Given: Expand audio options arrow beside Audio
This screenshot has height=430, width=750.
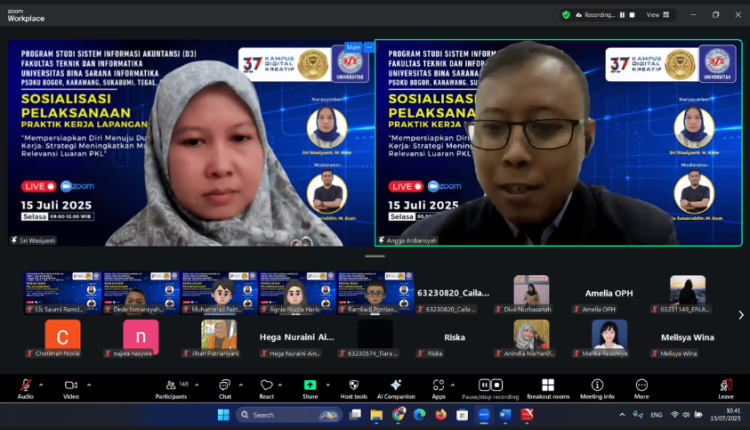Looking at the screenshot, I should pos(41,385).
